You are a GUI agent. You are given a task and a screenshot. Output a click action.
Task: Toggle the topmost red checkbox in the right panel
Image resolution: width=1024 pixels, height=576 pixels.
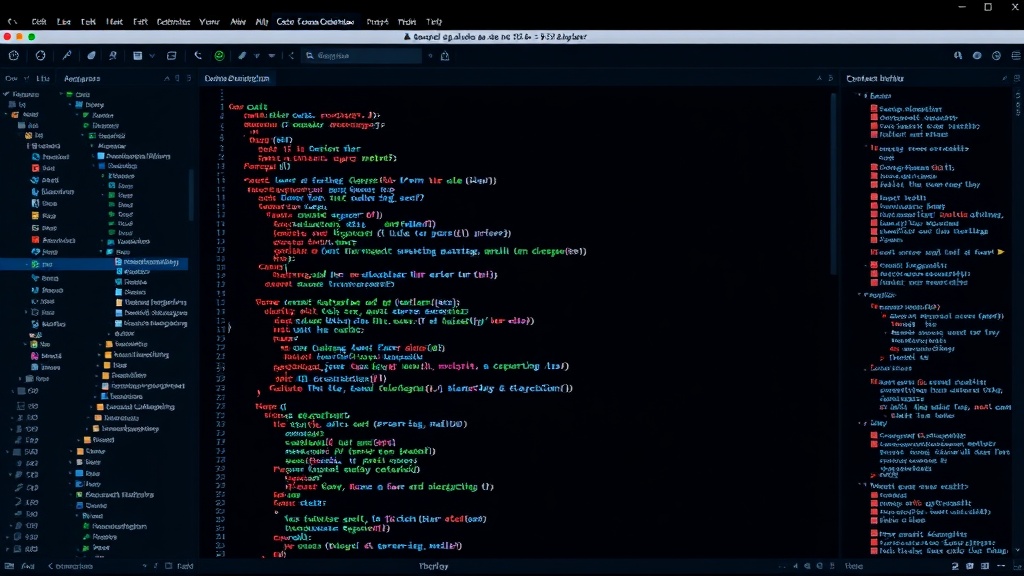(874, 109)
